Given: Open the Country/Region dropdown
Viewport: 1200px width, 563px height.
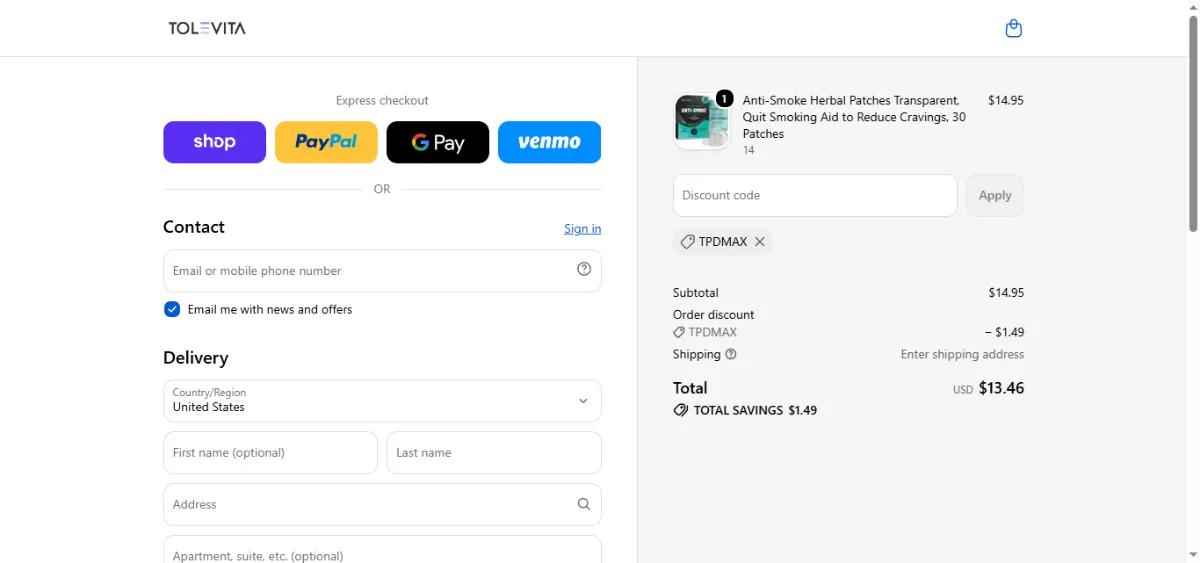Looking at the screenshot, I should tap(382, 400).
